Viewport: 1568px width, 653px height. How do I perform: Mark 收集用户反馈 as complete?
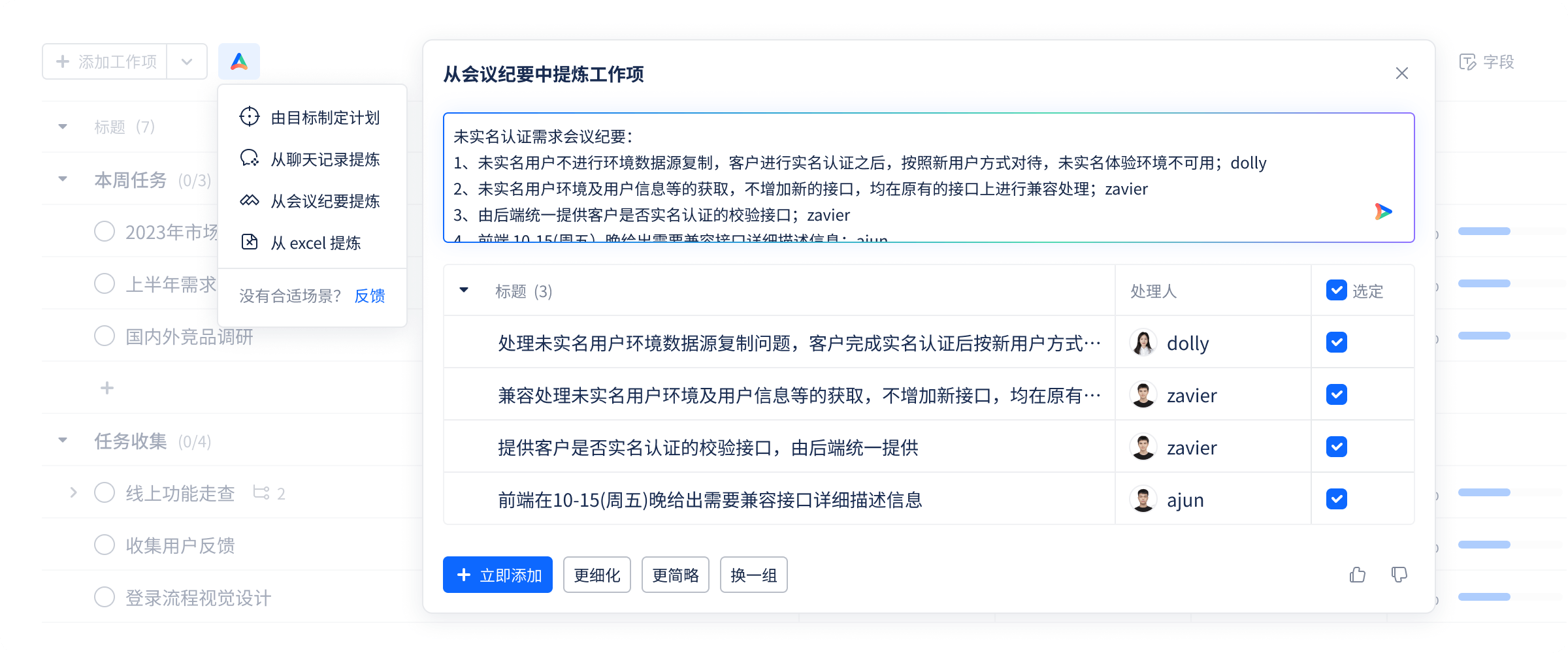point(105,545)
